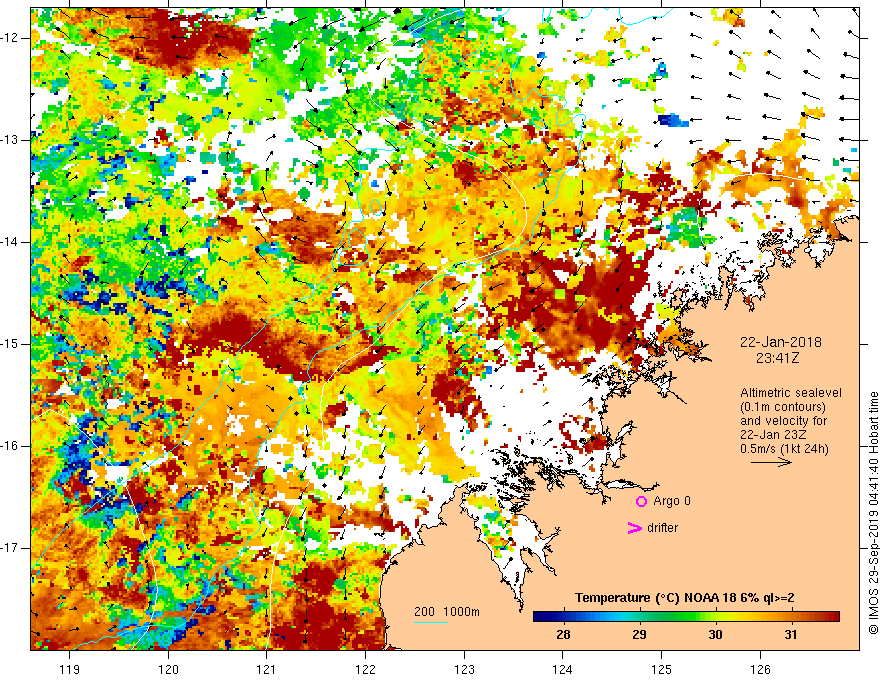This screenshot has width=880, height=680.
Task: Click the magenta Argo 0 circle marker
Action: [641, 501]
